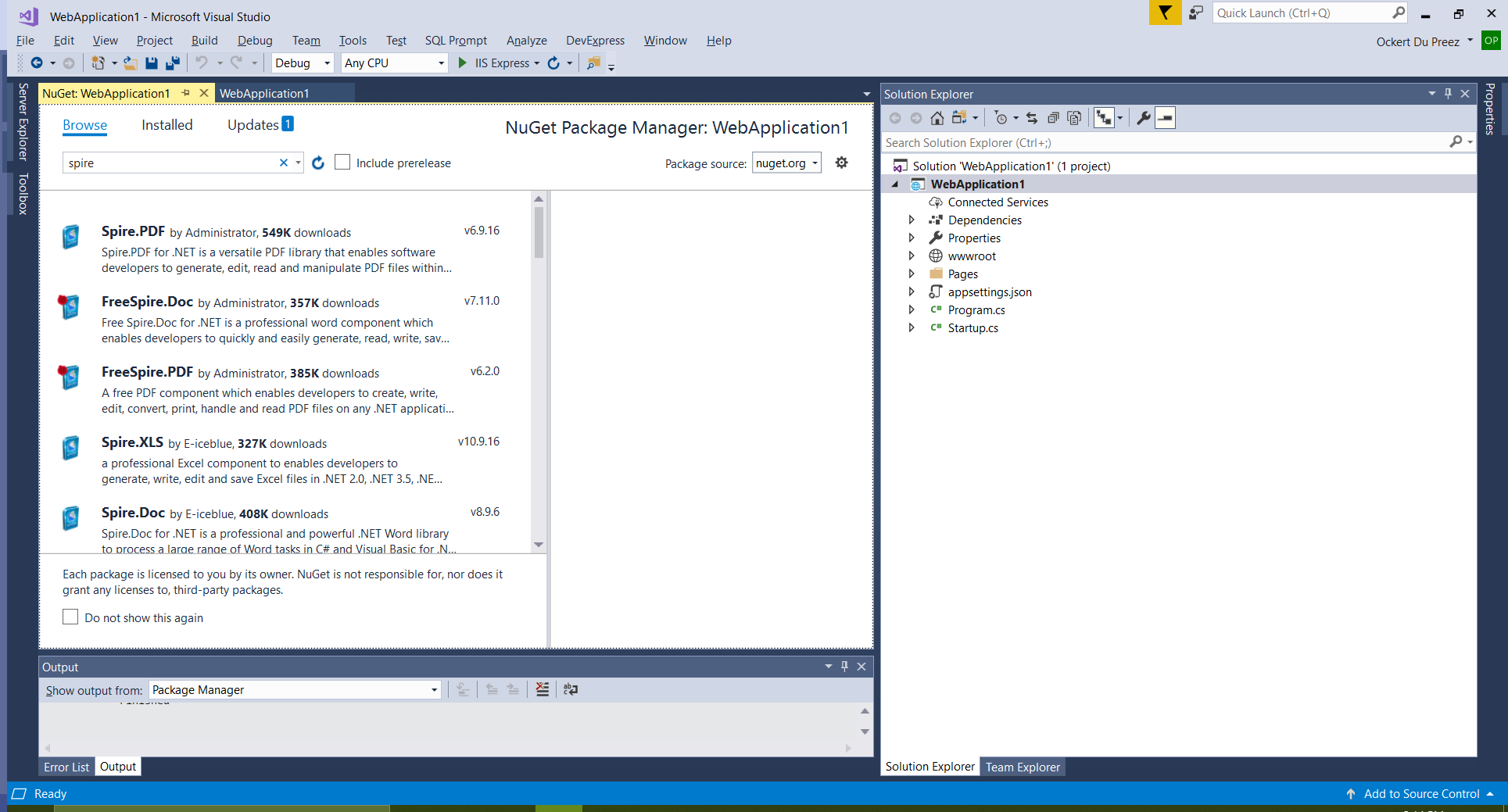Click Sync with Active Document arrows icon
Screen dimensions: 1508x812
[x=1032, y=118]
